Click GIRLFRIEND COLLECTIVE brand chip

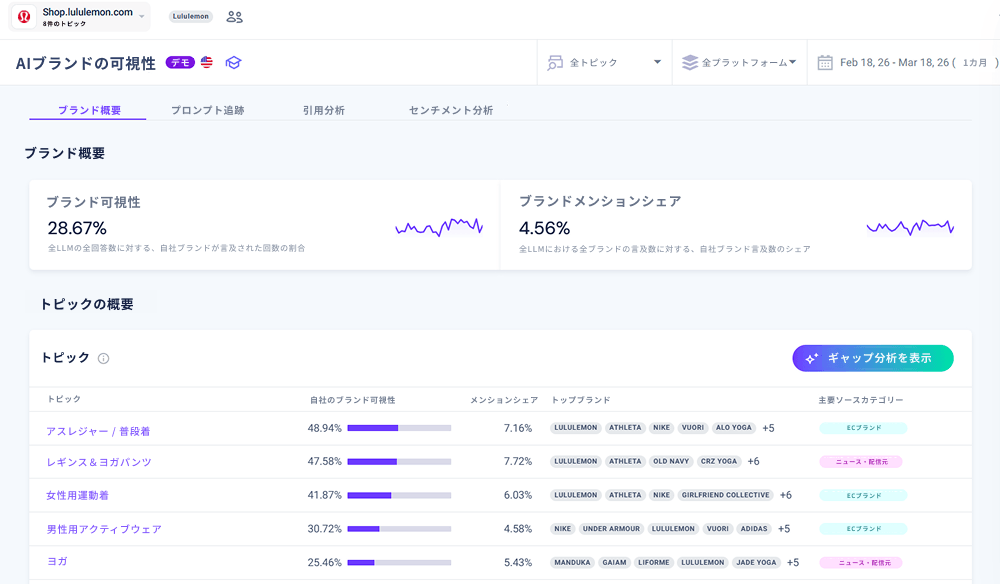tap(725, 495)
